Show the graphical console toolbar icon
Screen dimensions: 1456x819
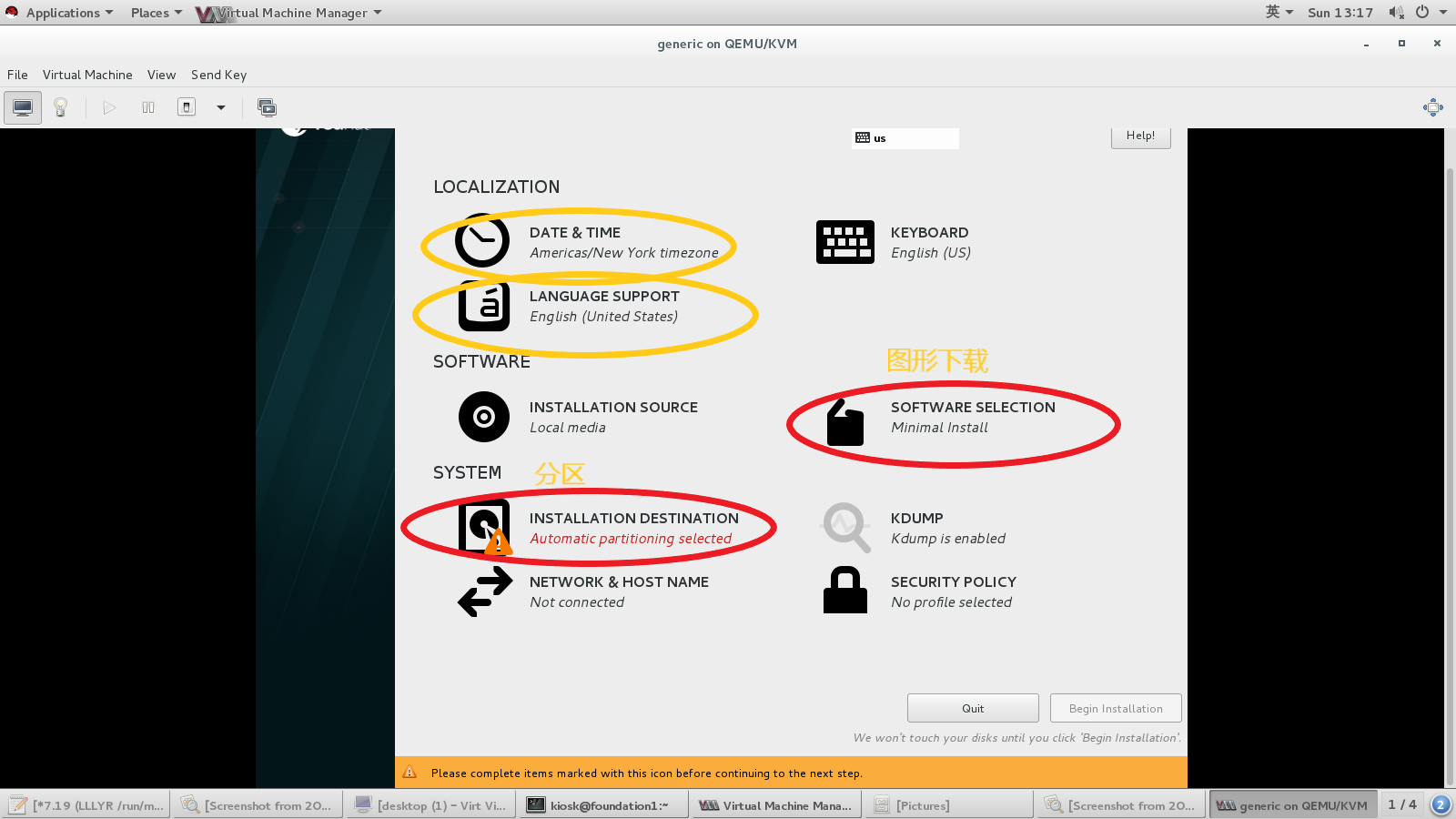pos(23,107)
